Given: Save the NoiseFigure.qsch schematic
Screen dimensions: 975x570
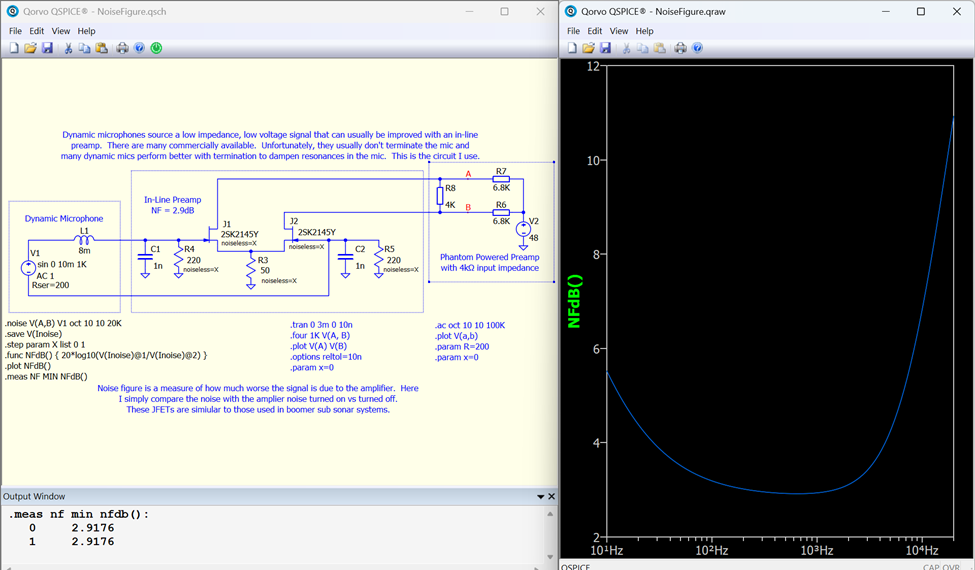Looking at the screenshot, I should 47,48.
